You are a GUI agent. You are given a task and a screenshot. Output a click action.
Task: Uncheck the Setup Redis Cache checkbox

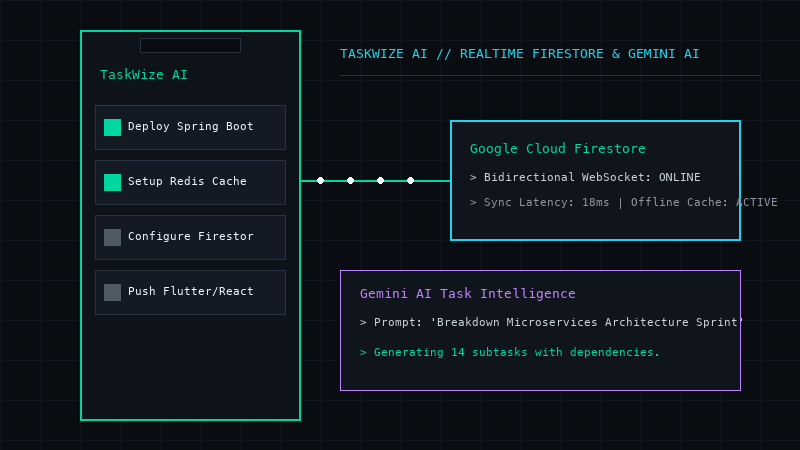pos(112,183)
